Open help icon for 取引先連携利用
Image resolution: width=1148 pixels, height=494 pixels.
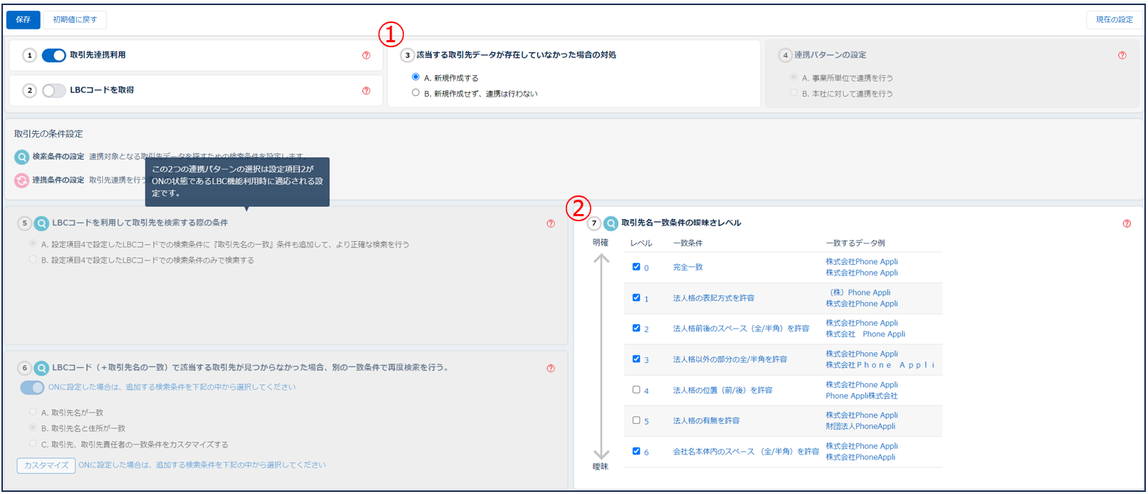(x=366, y=55)
